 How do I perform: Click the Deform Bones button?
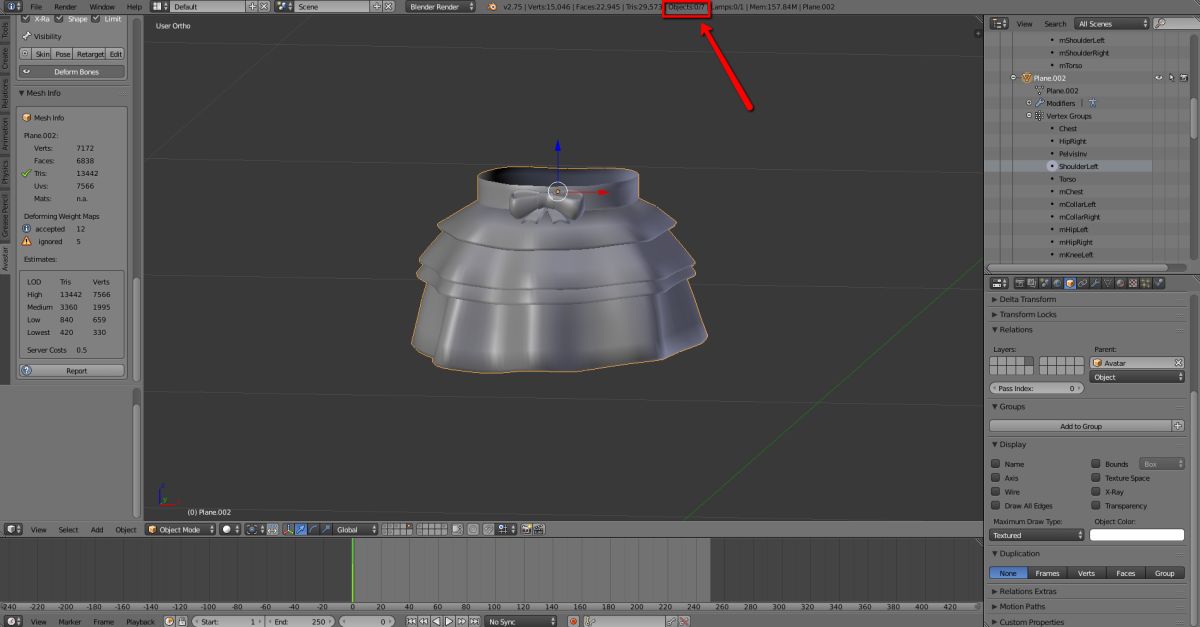coord(72,72)
